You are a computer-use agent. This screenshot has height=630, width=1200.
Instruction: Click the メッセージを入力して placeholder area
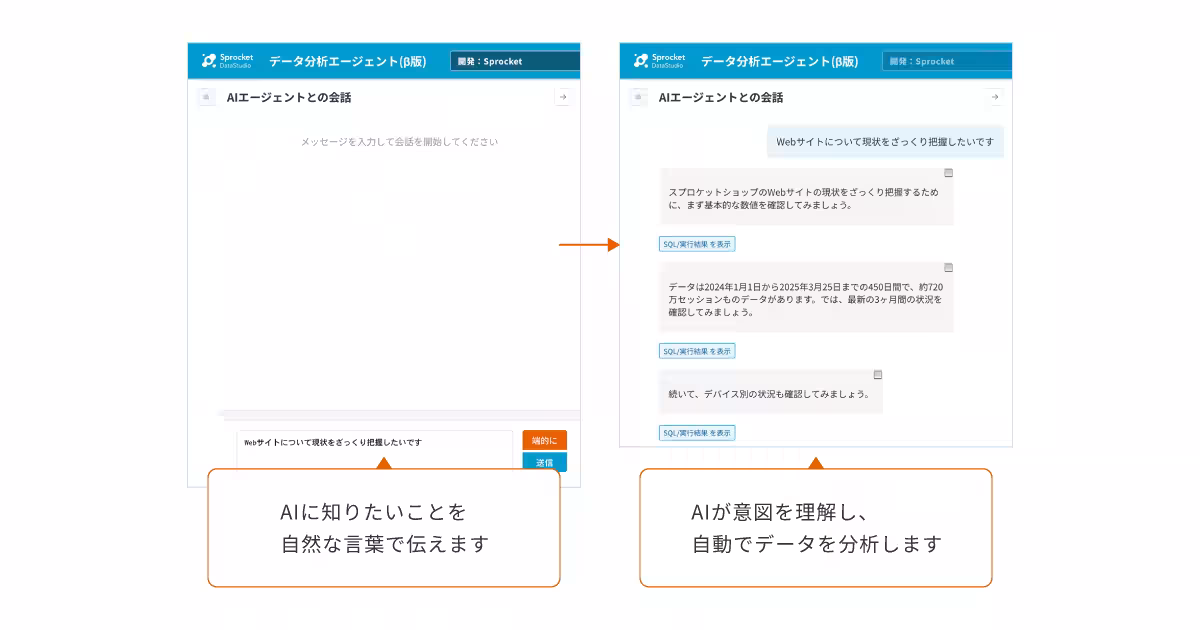[x=384, y=142]
